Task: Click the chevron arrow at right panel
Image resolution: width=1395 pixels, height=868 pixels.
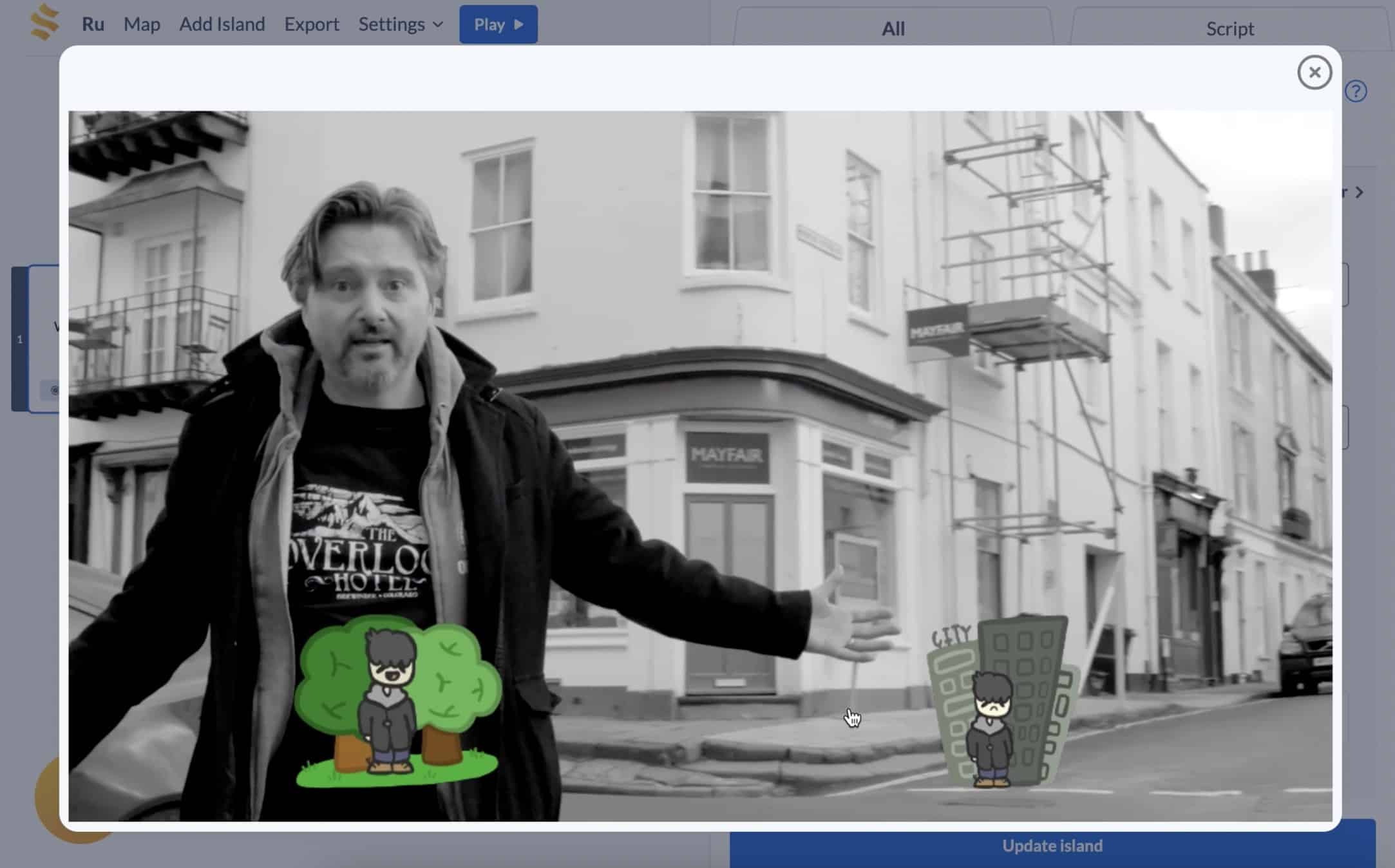Action: click(1360, 193)
